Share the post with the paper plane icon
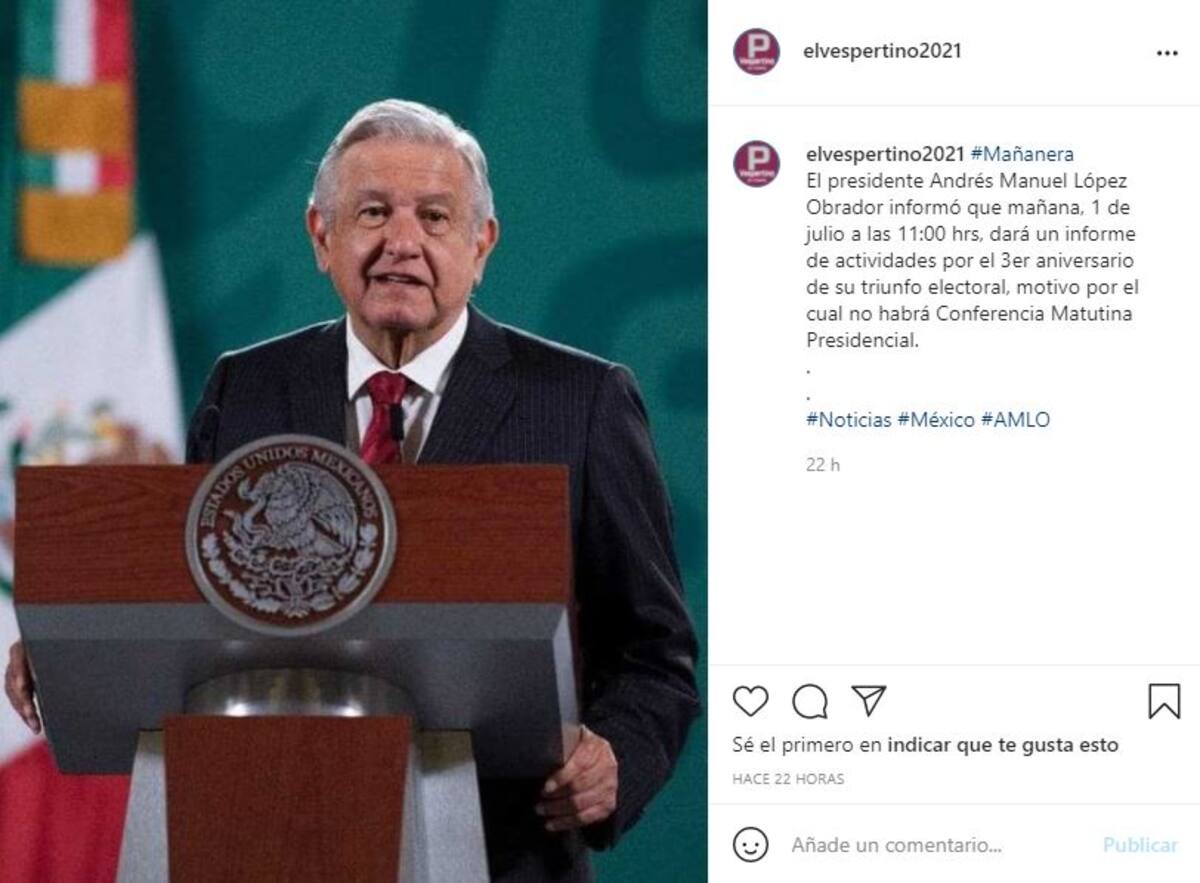This screenshot has width=1200, height=883. coord(869,700)
